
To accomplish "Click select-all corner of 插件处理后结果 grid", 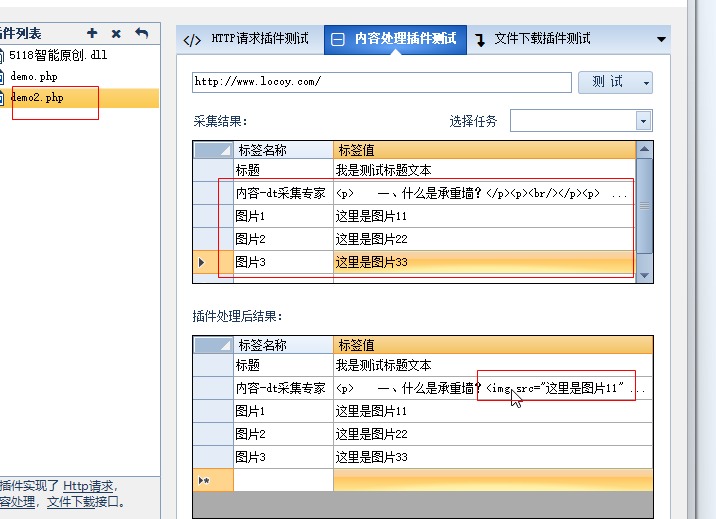I will point(213,345).
